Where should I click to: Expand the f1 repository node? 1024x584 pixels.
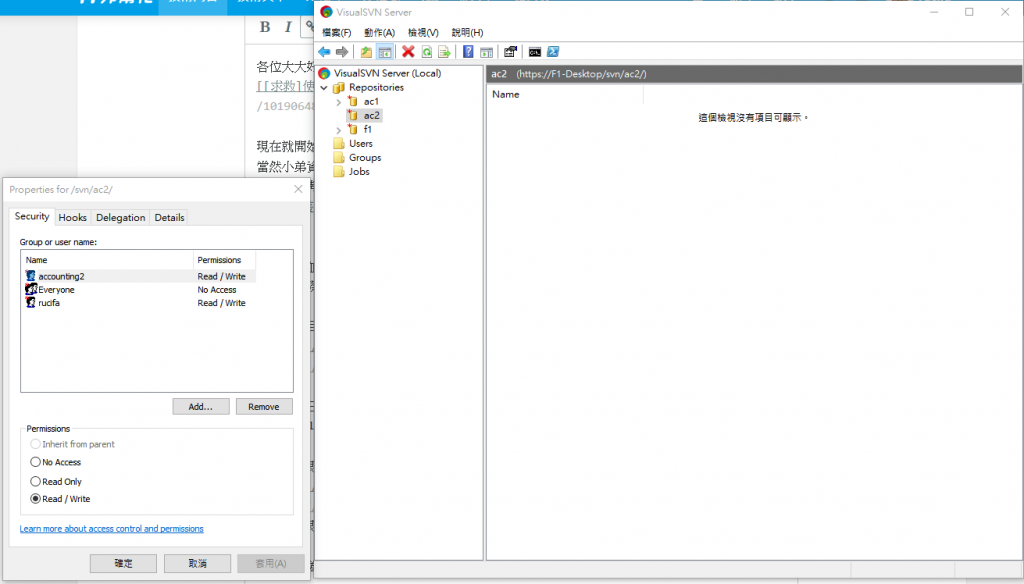[338, 130]
